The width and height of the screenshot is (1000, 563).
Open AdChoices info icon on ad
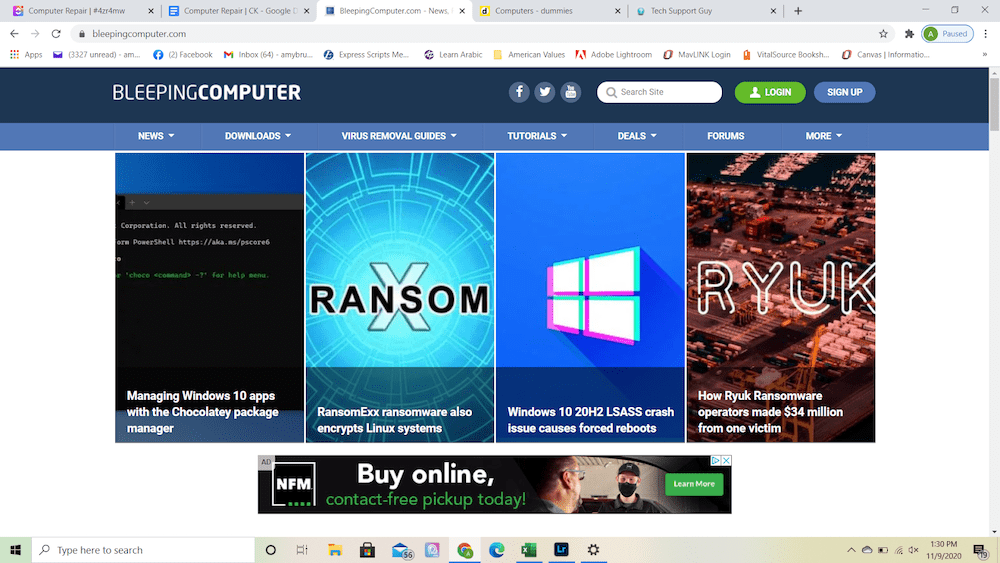point(716,460)
